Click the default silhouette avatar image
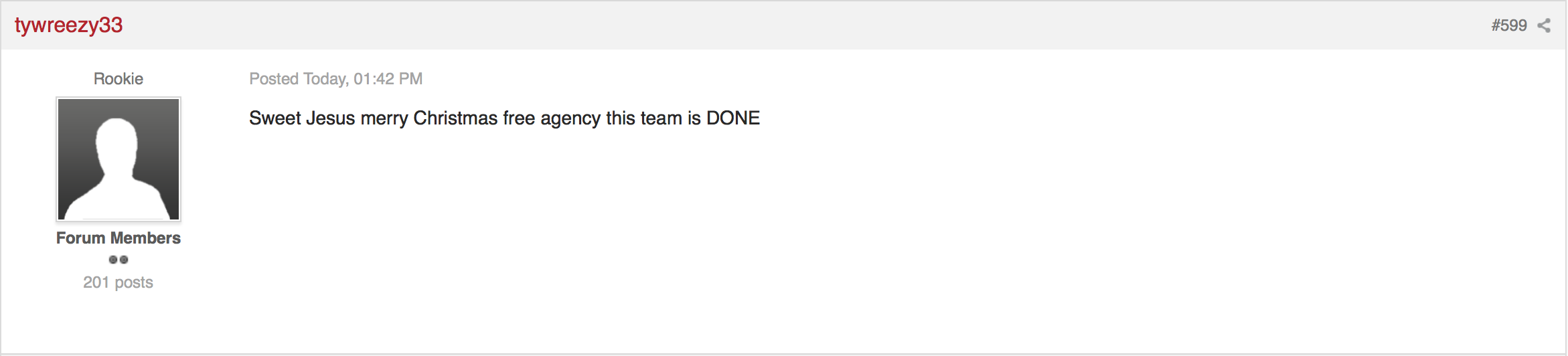Screen dimensions: 1568x356 coord(119,159)
